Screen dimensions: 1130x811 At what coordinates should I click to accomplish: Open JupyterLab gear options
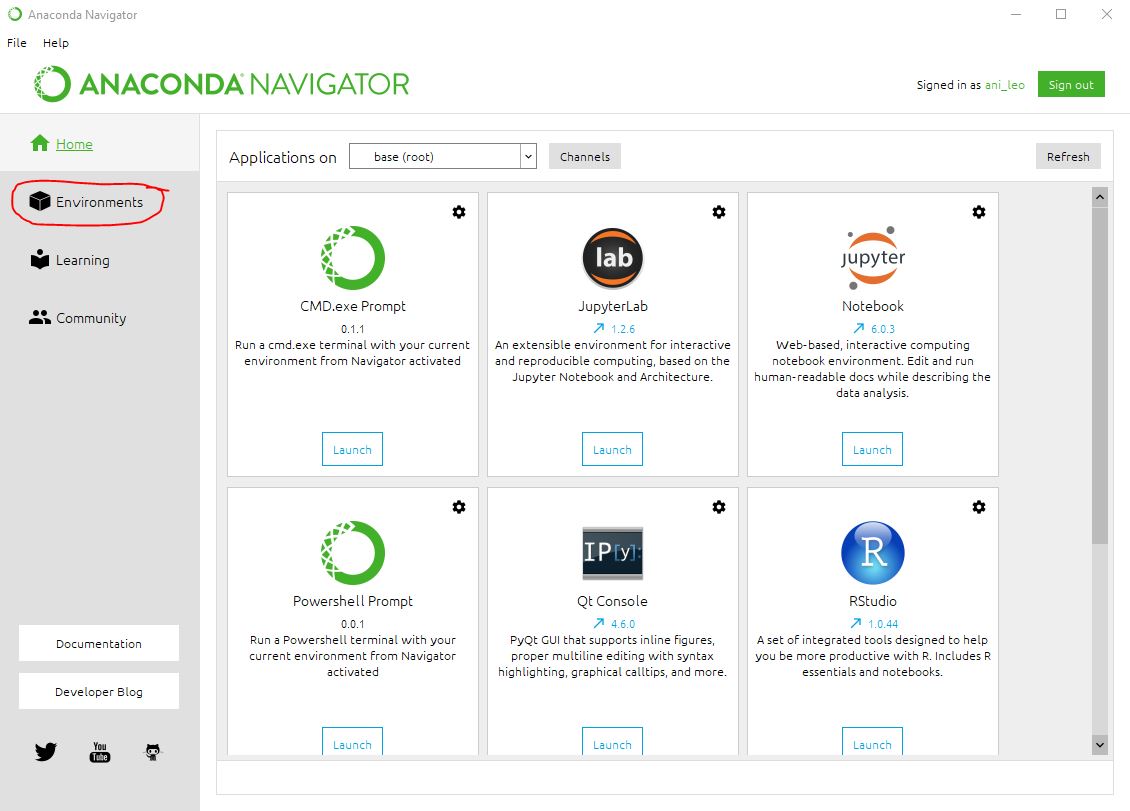pyautogui.click(x=719, y=212)
